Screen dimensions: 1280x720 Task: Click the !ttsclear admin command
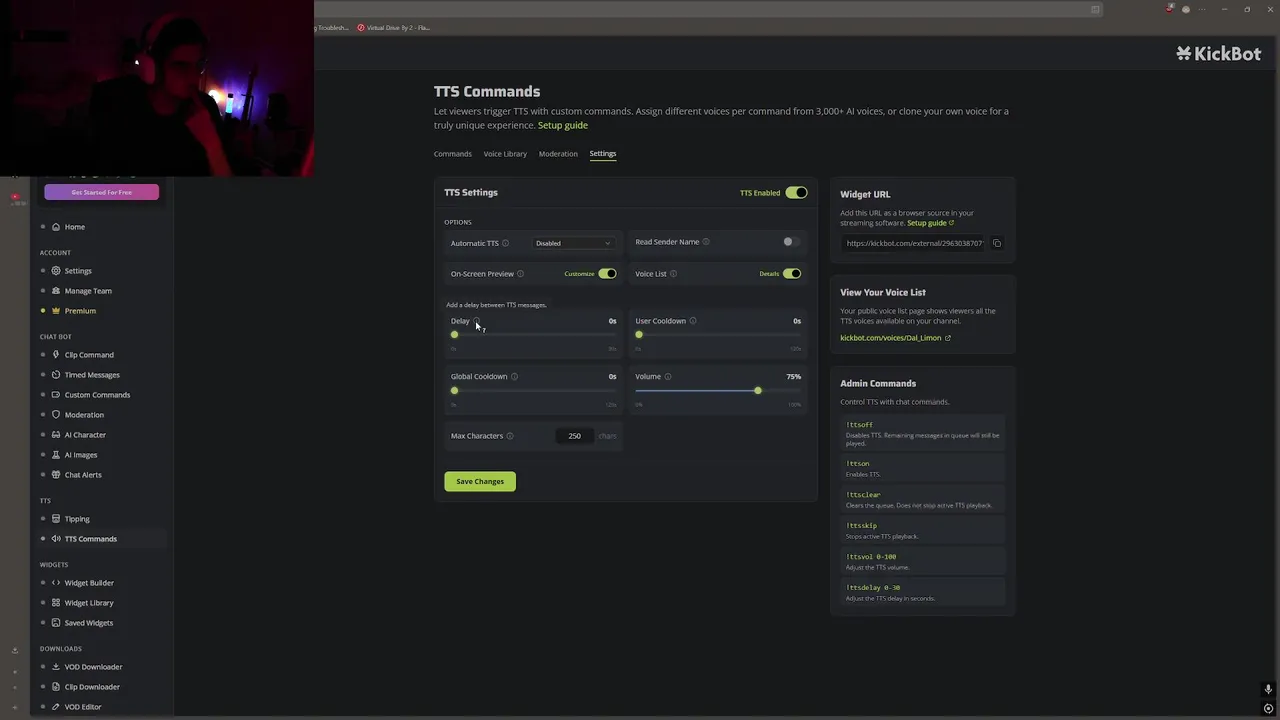click(922, 500)
